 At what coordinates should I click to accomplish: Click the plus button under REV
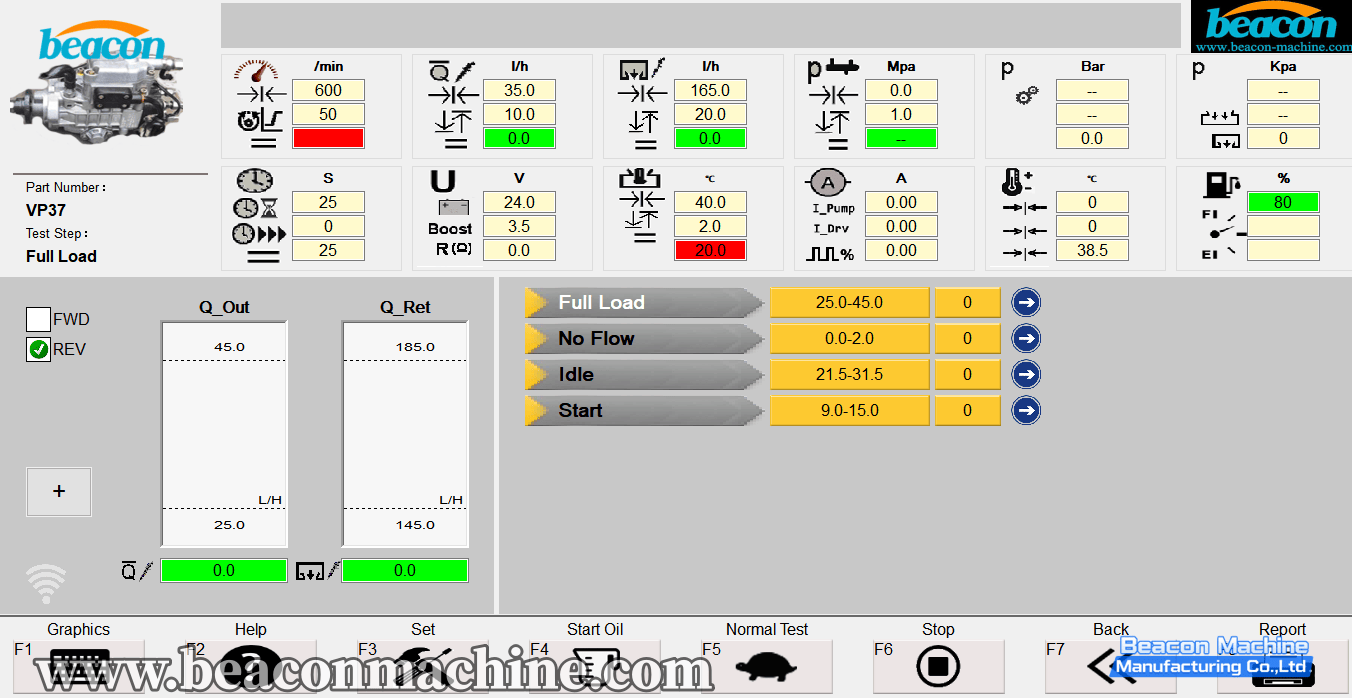[59, 491]
